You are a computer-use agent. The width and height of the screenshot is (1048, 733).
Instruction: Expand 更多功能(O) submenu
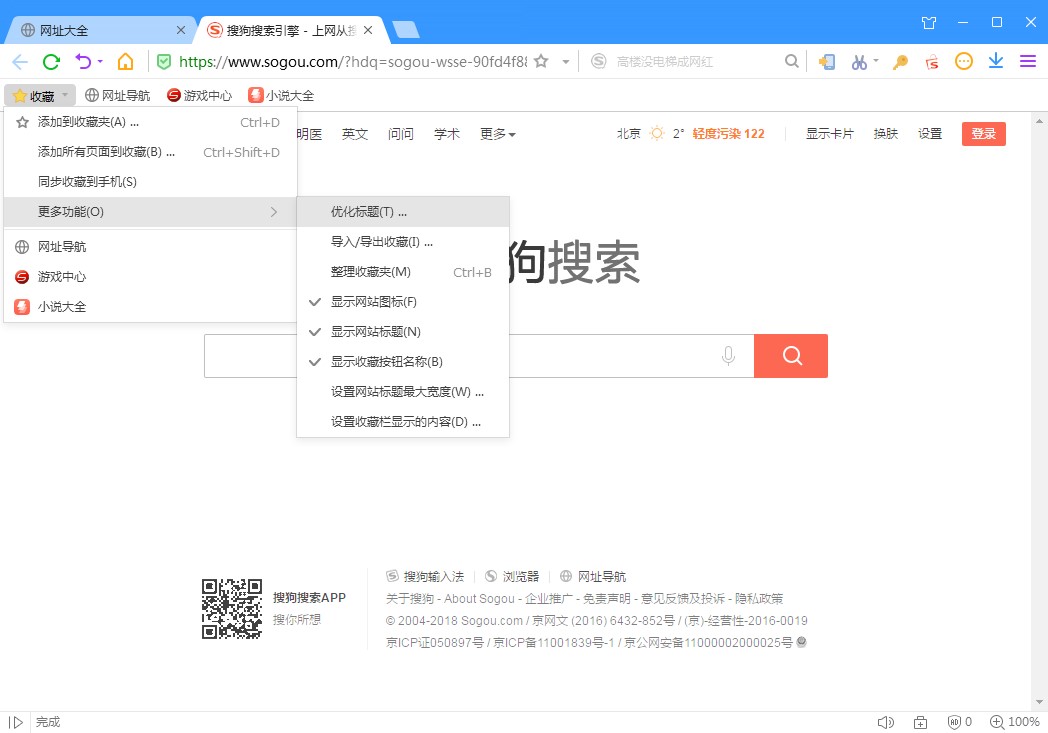150,212
